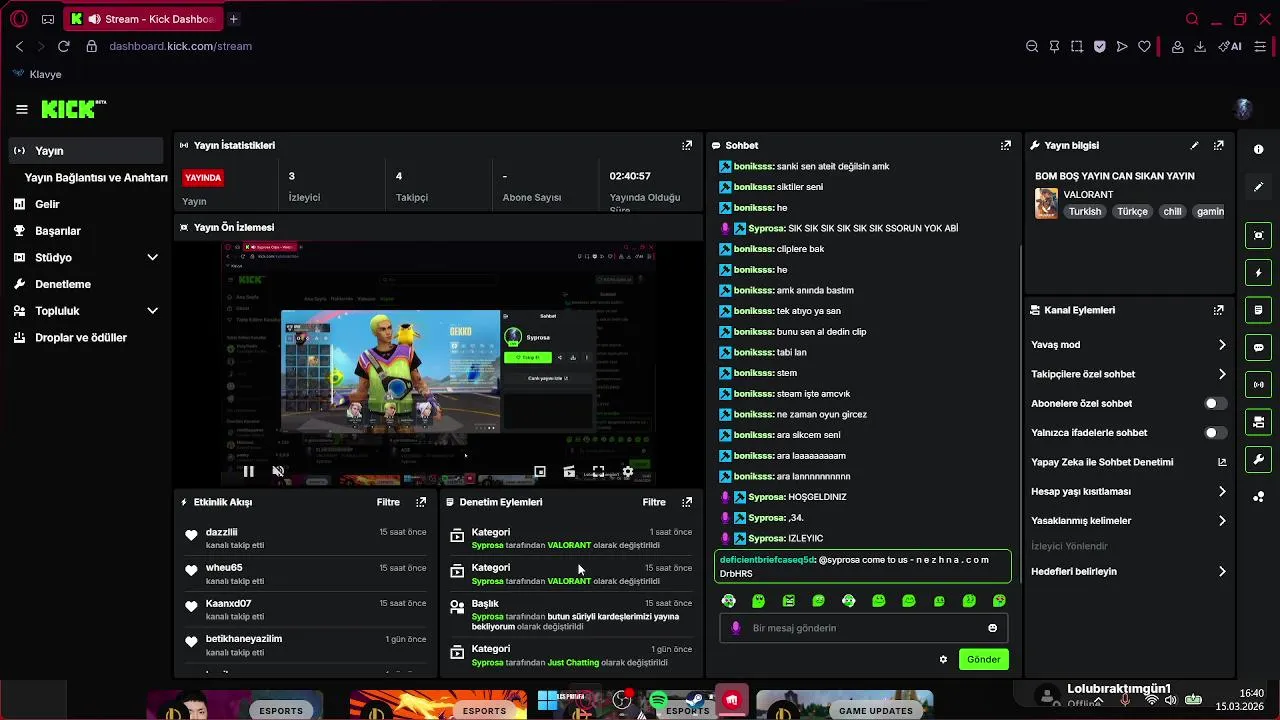The height and width of the screenshot is (720, 1280).
Task: Pop out the Sohbet chat panel
Action: 1006,145
